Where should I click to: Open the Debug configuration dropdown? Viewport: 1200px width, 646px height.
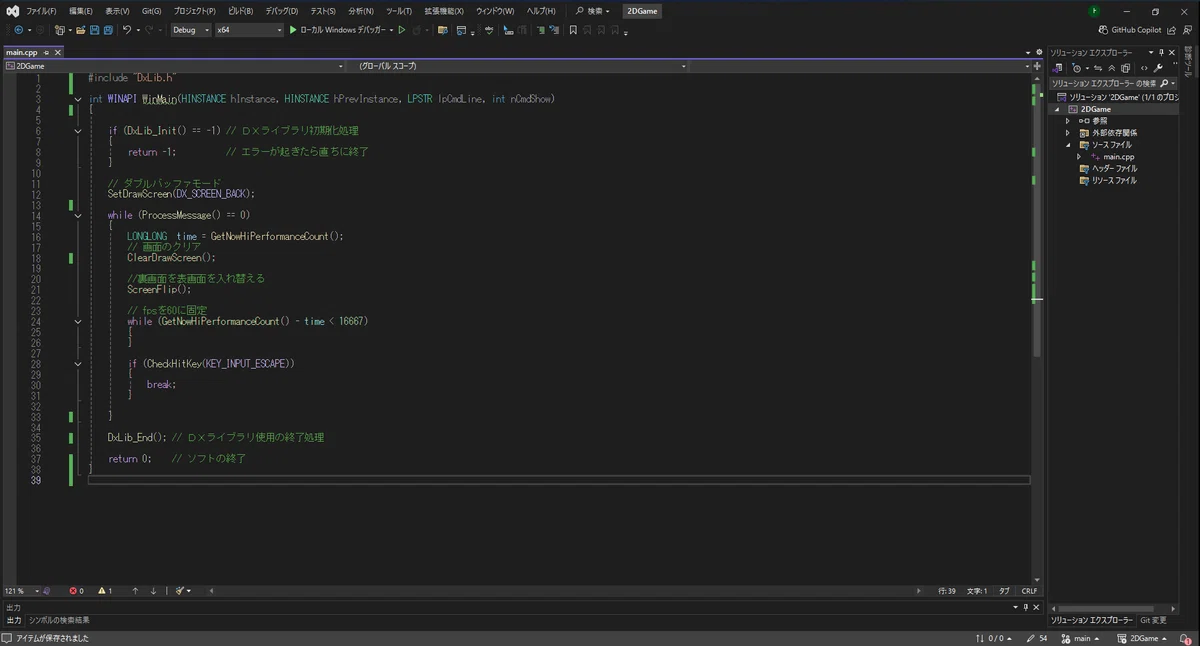[x=190, y=30]
